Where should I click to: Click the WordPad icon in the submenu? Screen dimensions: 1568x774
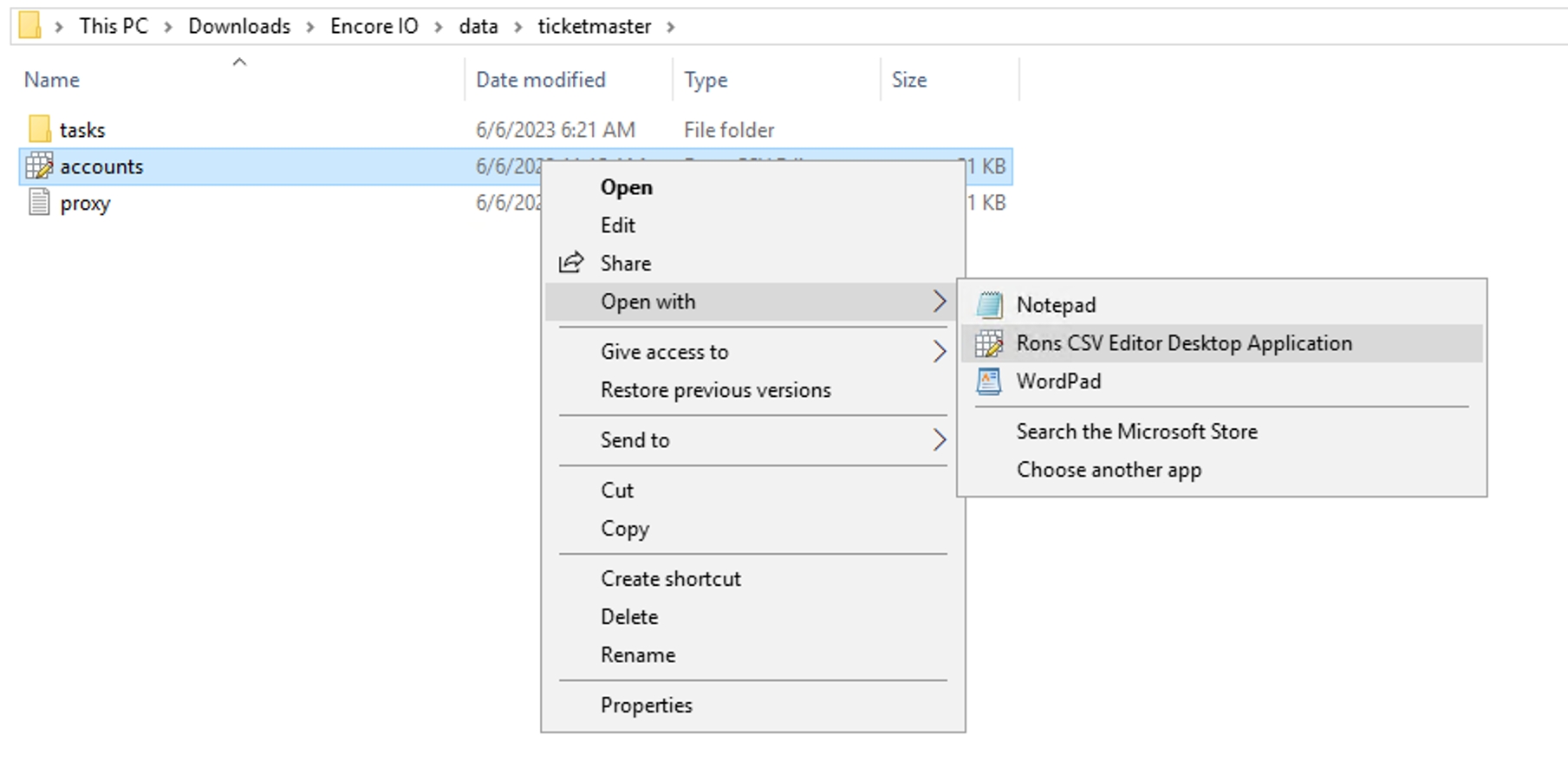point(989,381)
